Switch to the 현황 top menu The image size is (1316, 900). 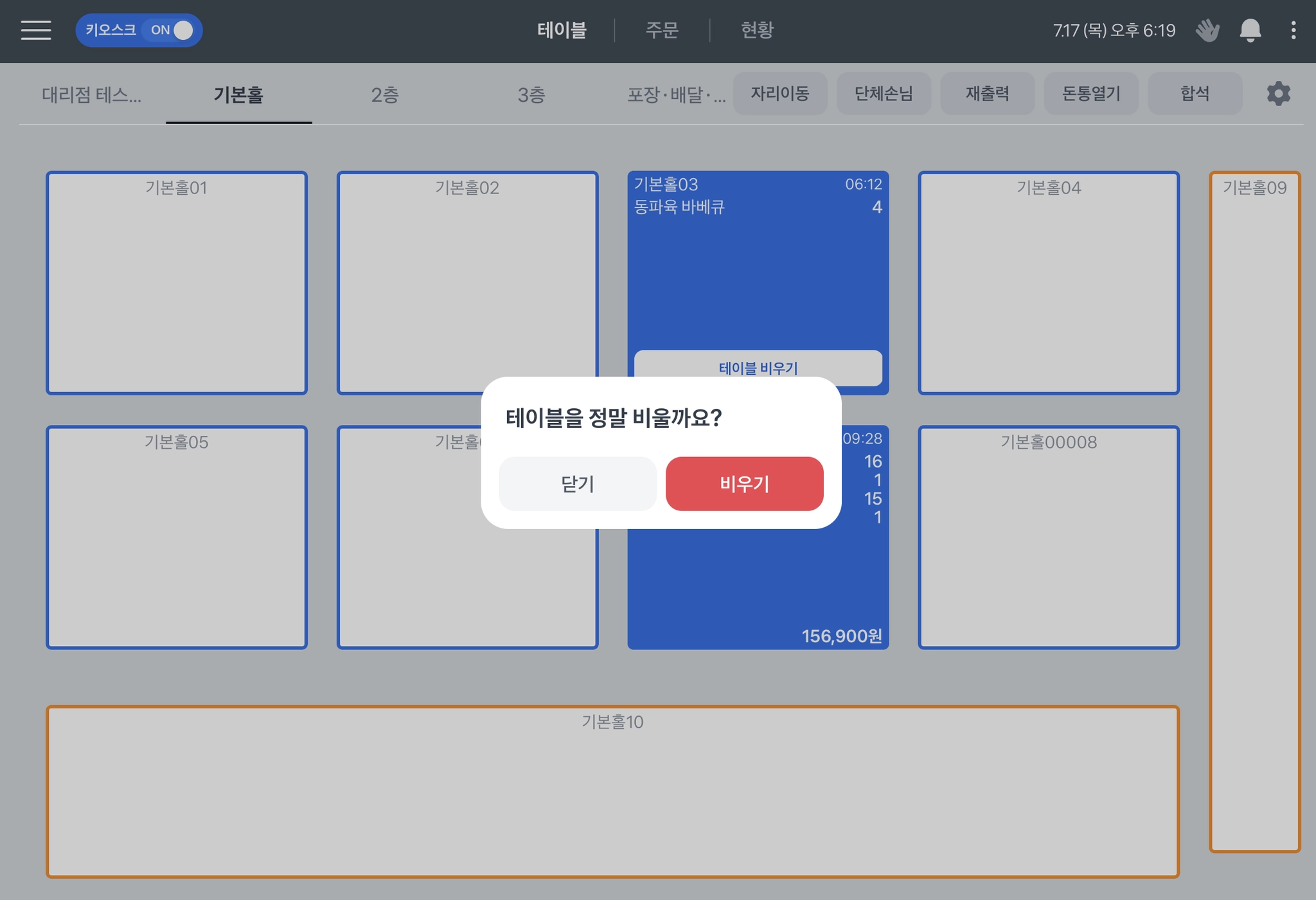coord(757,30)
